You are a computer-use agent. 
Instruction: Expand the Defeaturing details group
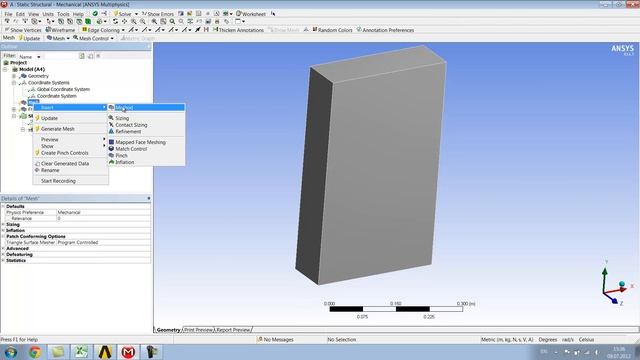3,254
